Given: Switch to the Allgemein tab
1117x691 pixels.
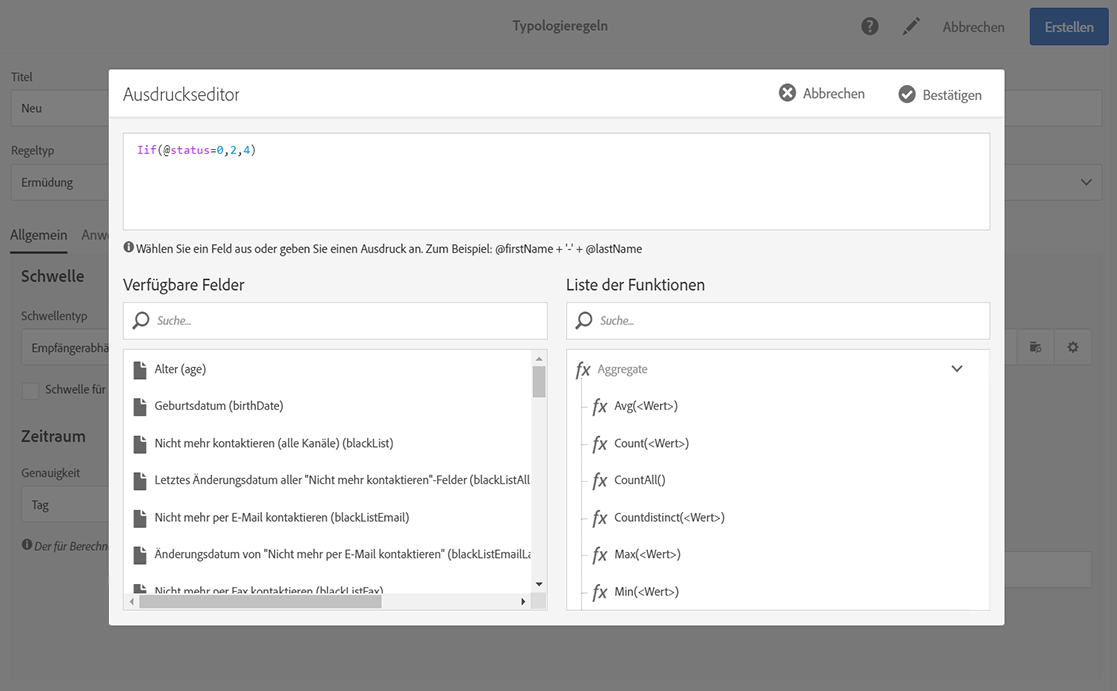Looking at the screenshot, I should 39,235.
